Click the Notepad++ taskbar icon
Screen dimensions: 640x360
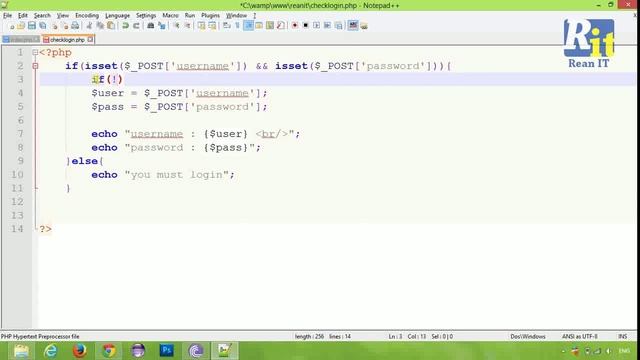coord(224,351)
